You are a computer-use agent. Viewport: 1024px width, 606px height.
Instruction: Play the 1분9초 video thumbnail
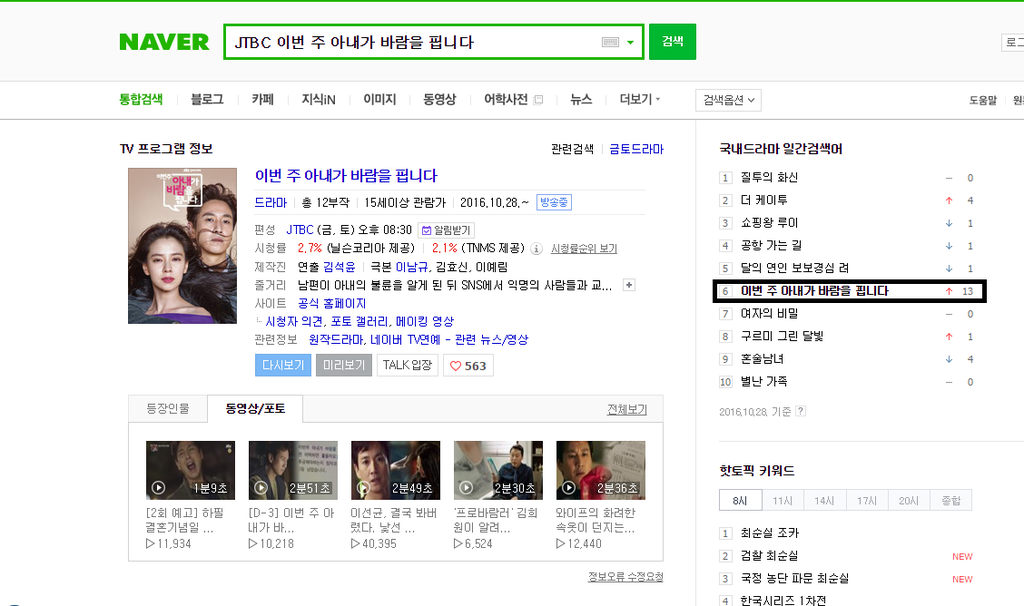pos(190,470)
